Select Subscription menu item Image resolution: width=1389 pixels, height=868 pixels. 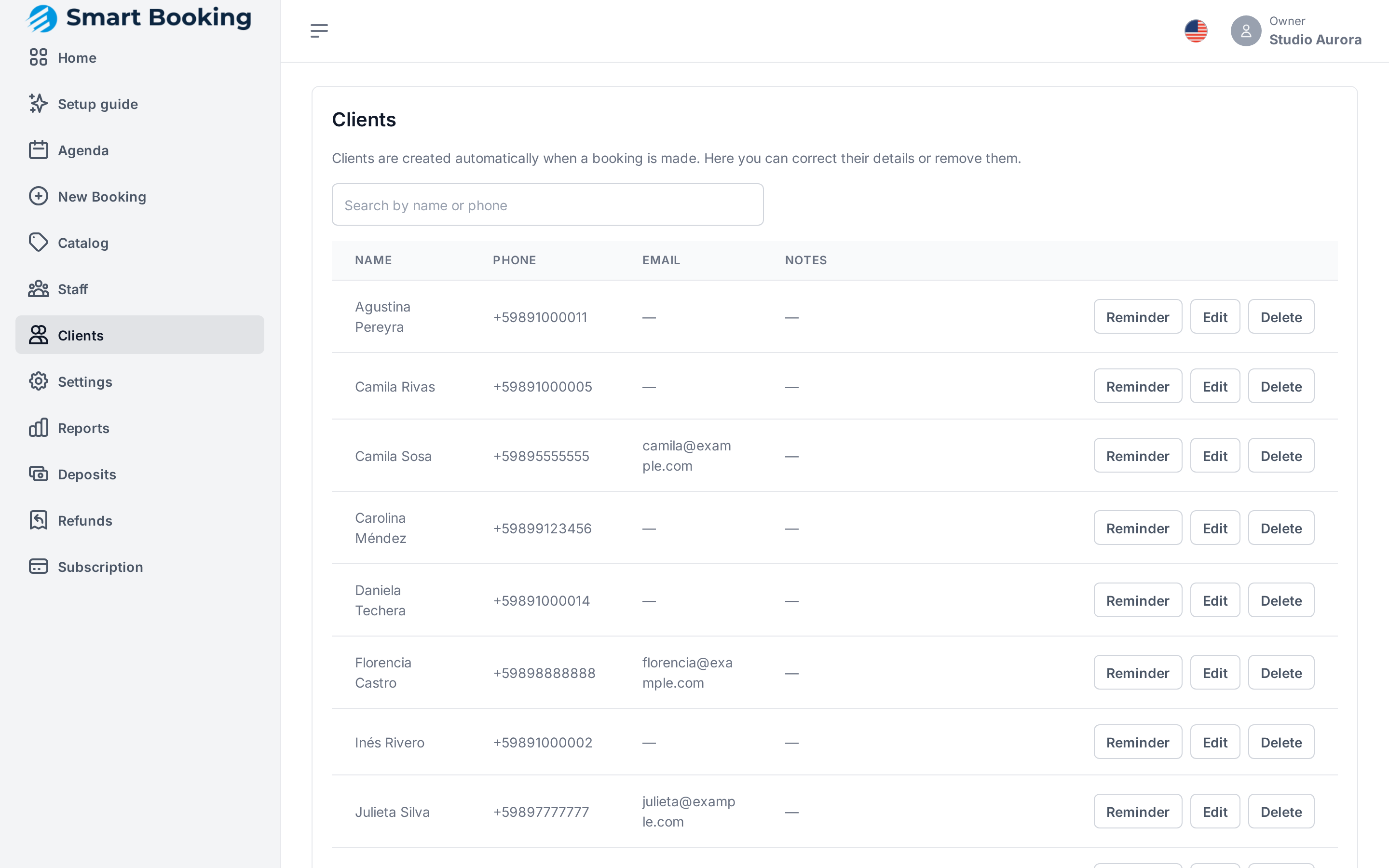139,567
